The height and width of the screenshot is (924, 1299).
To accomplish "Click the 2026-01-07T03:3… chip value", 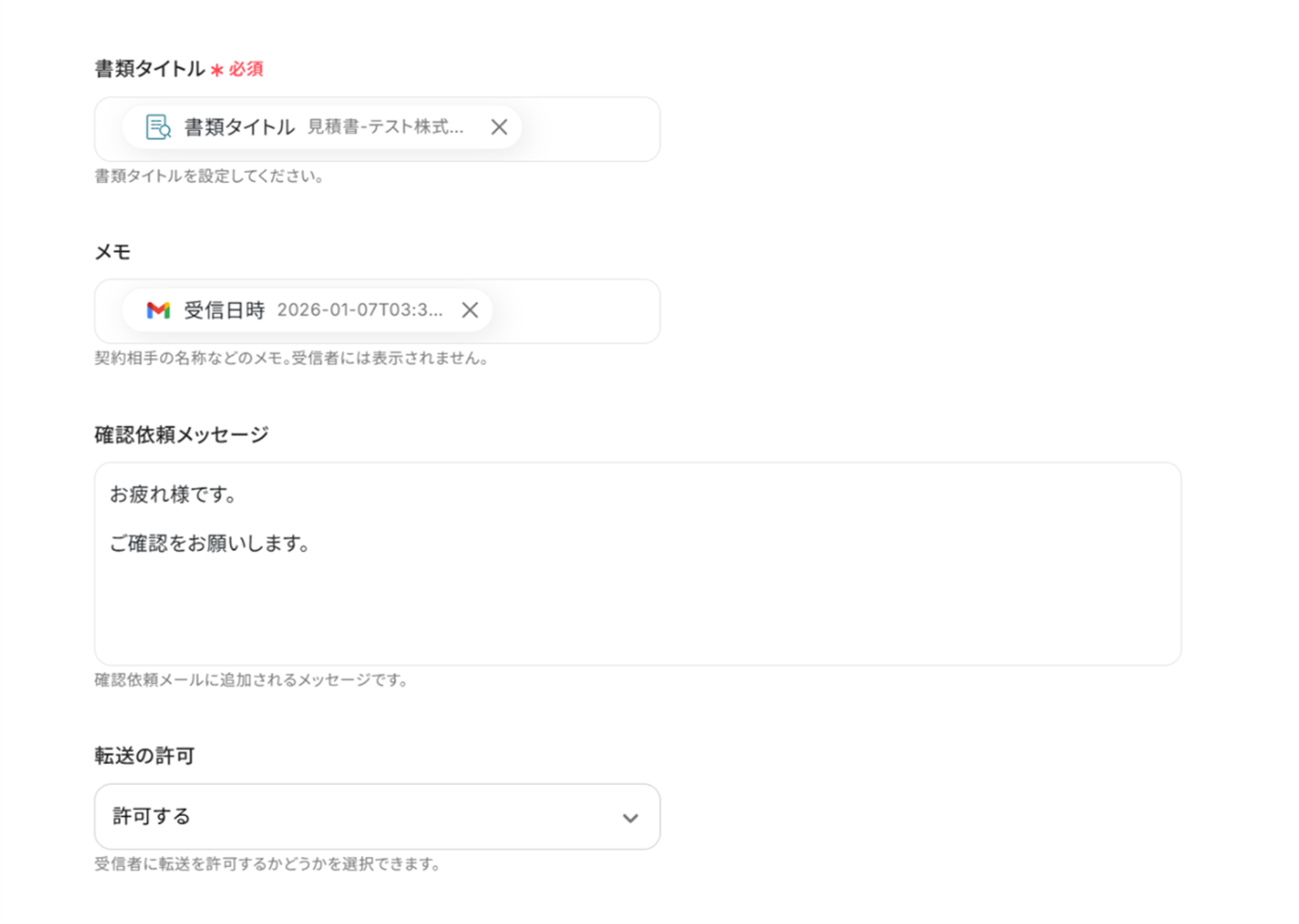I will [360, 310].
